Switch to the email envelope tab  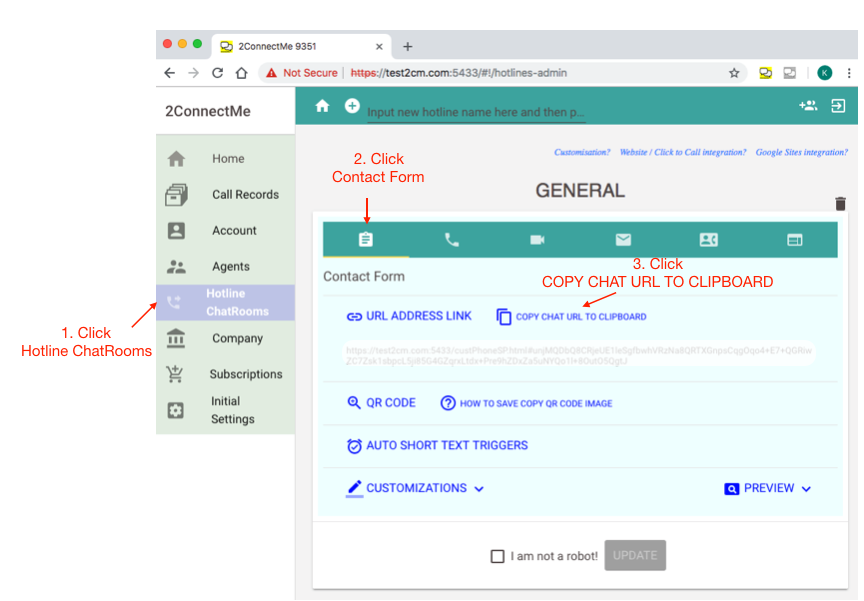click(x=623, y=240)
